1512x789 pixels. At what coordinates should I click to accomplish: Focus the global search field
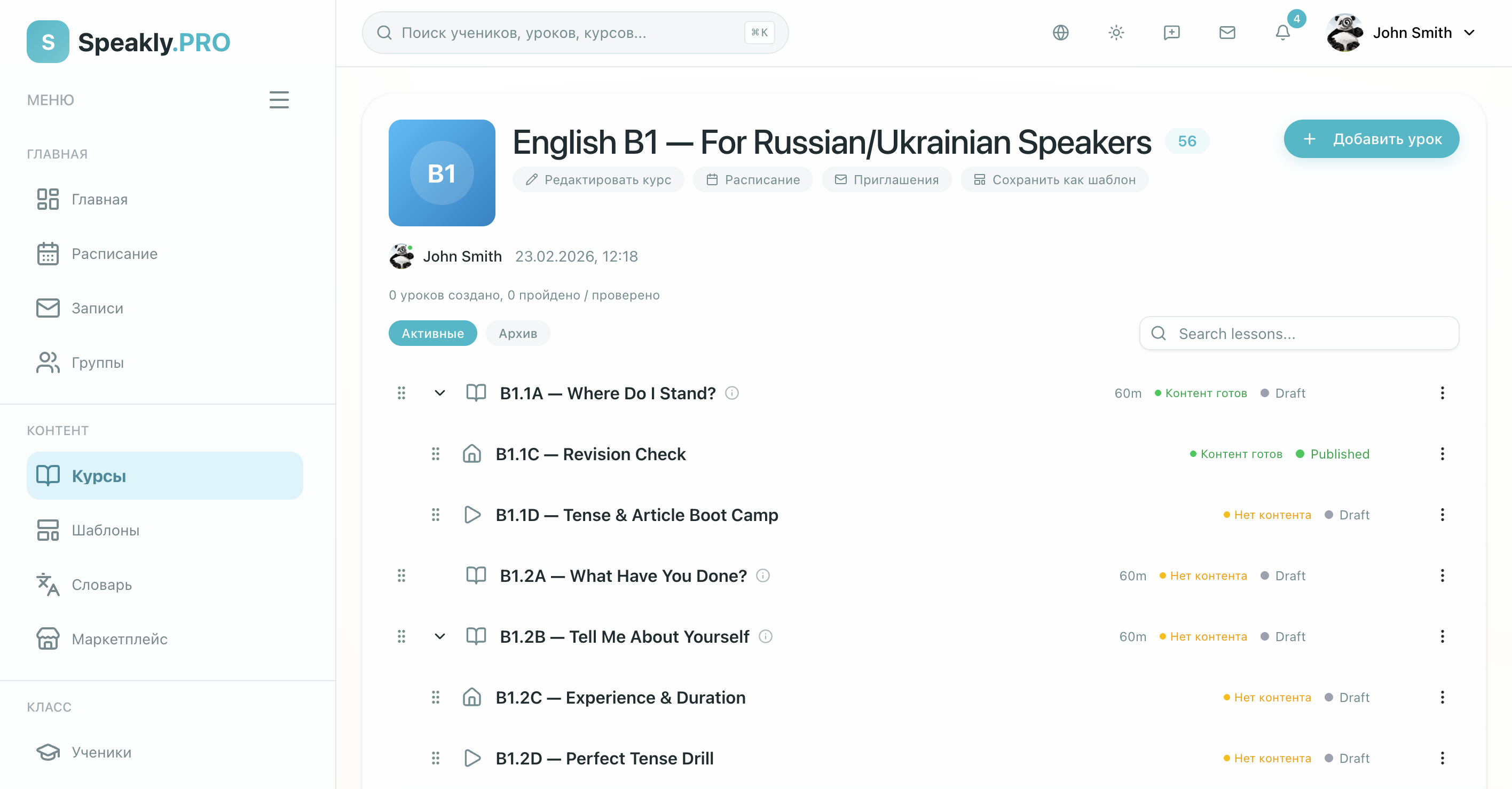pos(574,33)
